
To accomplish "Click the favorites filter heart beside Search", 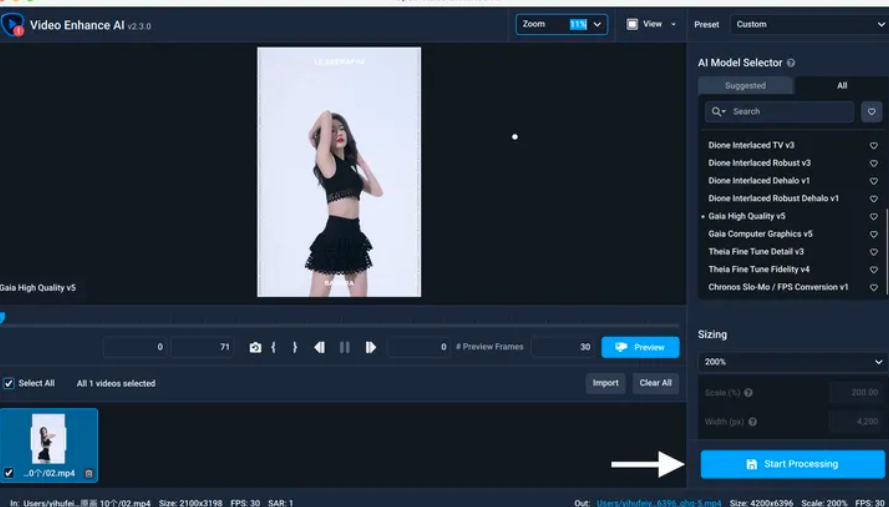I will coord(872,112).
